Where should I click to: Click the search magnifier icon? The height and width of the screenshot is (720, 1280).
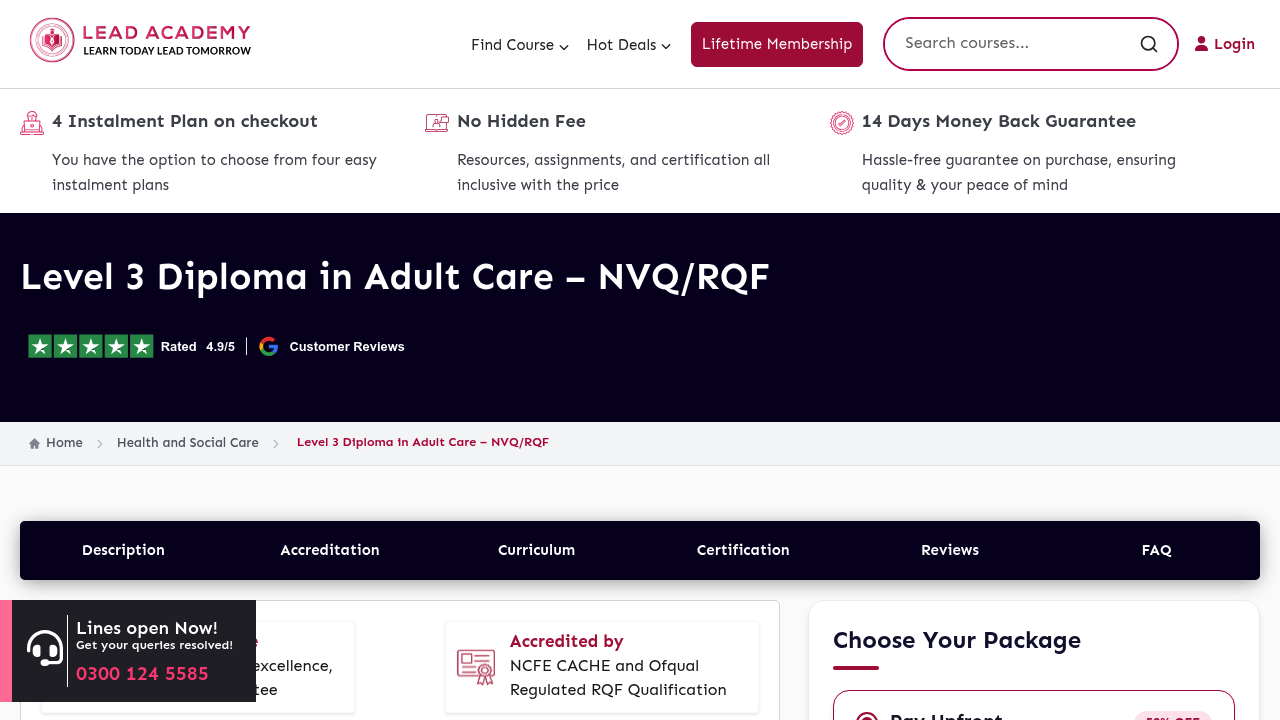[1149, 44]
